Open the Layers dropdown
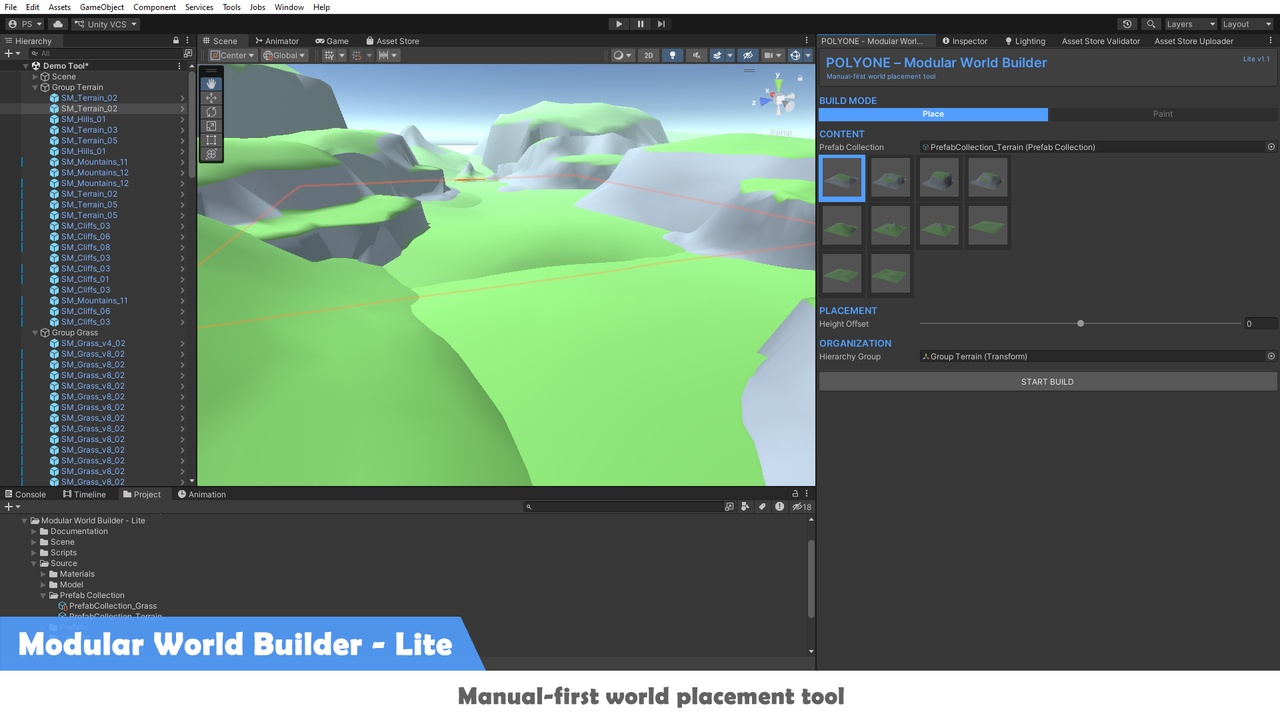This screenshot has width=1280, height=720. click(1190, 24)
